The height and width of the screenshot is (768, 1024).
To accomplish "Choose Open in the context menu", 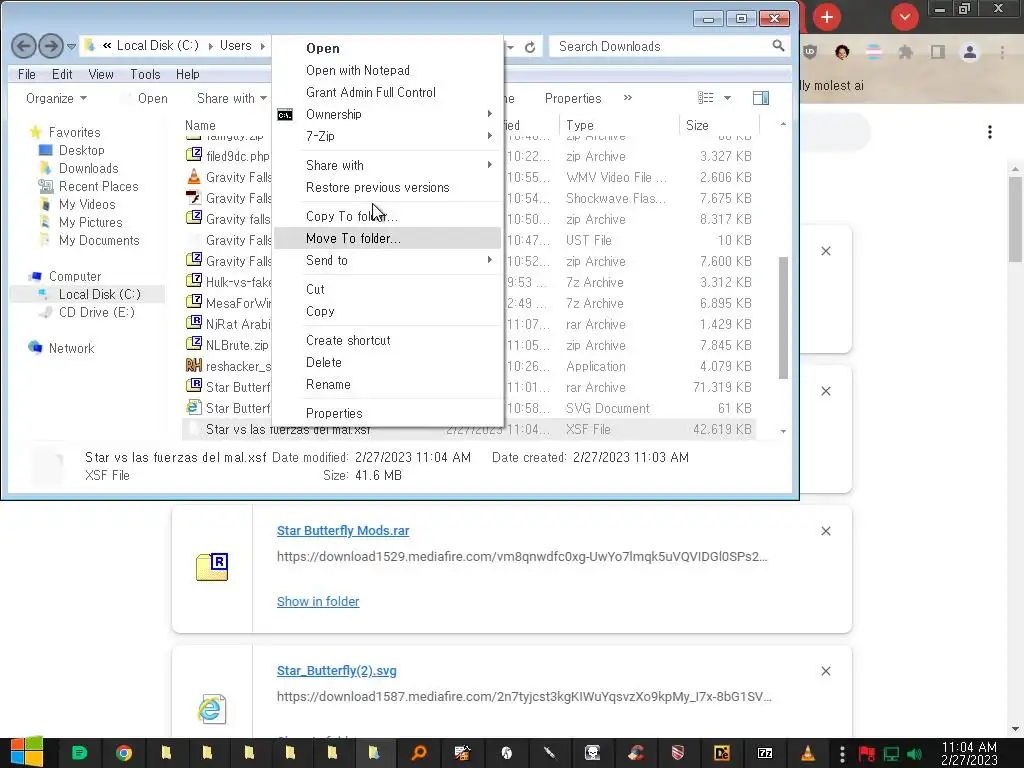I will 387,48.
